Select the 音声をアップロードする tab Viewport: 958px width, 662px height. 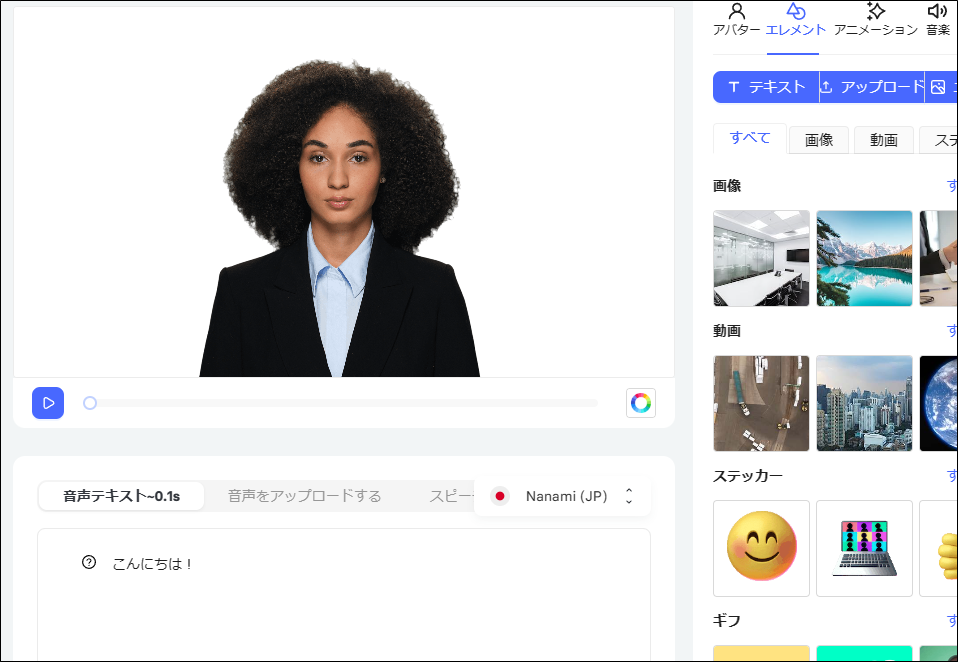pos(304,496)
